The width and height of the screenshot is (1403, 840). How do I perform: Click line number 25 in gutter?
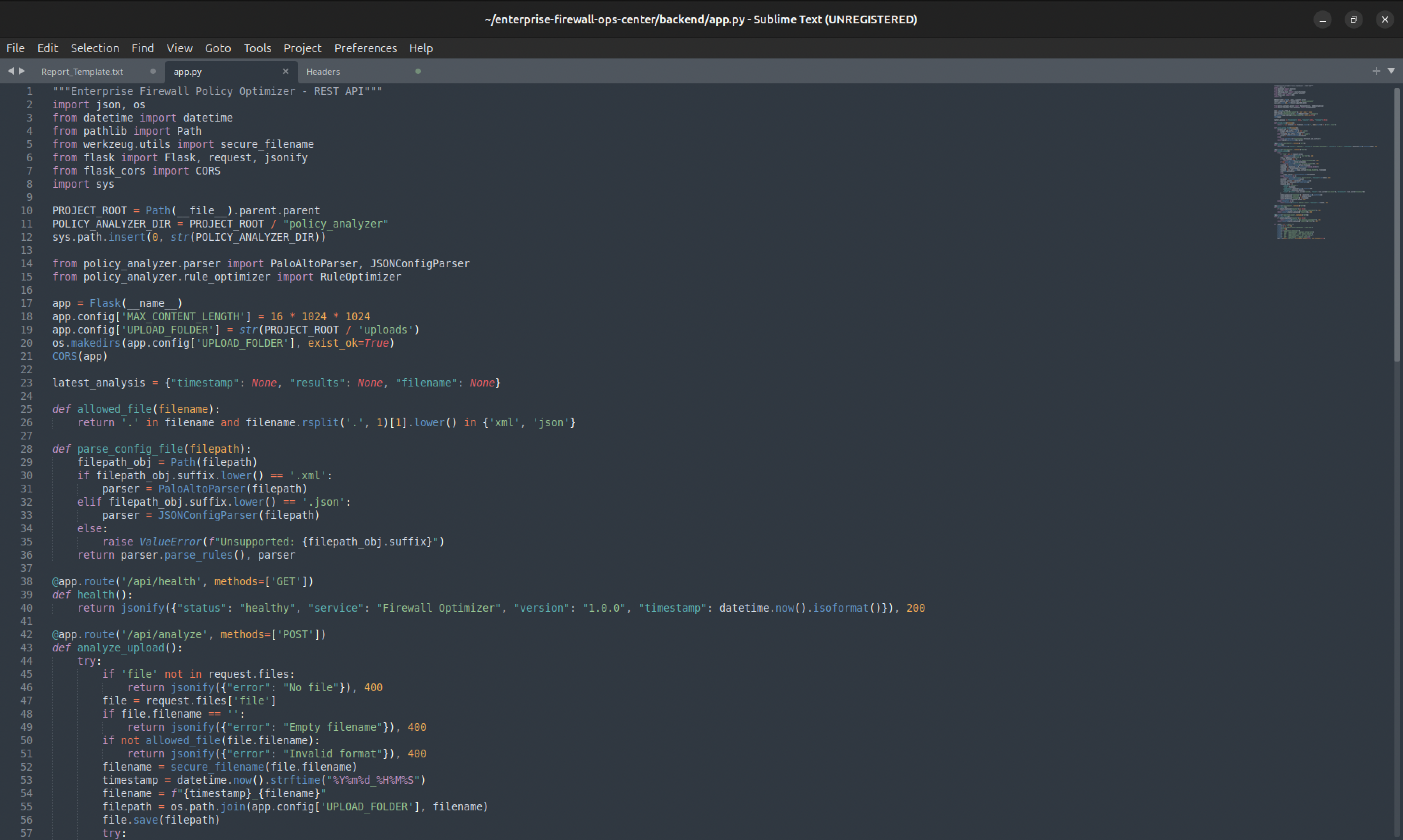point(27,409)
